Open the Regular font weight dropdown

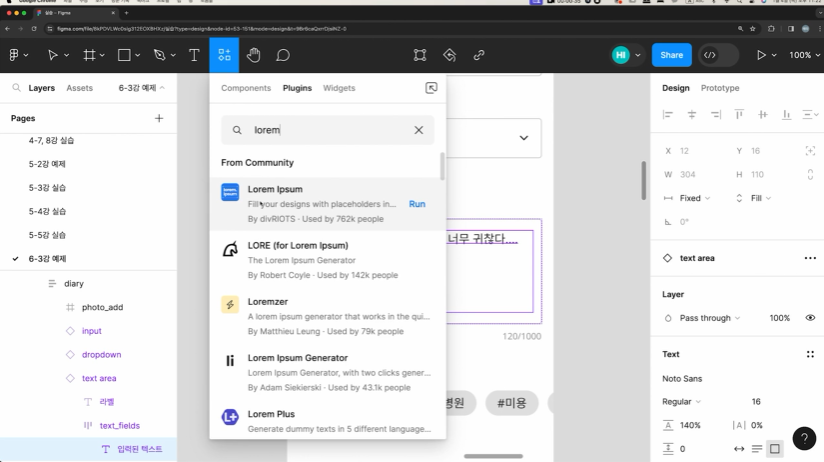pyautogui.click(x=682, y=402)
